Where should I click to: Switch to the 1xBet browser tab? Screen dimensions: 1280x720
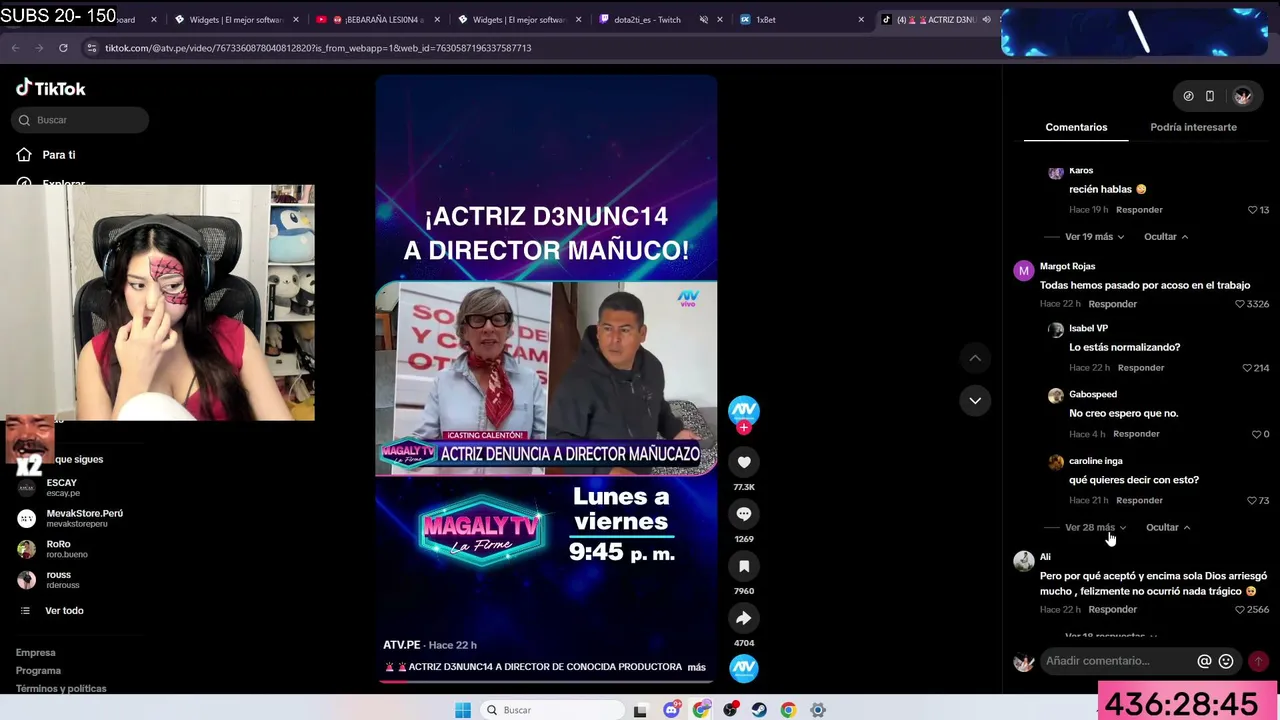pyautogui.click(x=803, y=20)
